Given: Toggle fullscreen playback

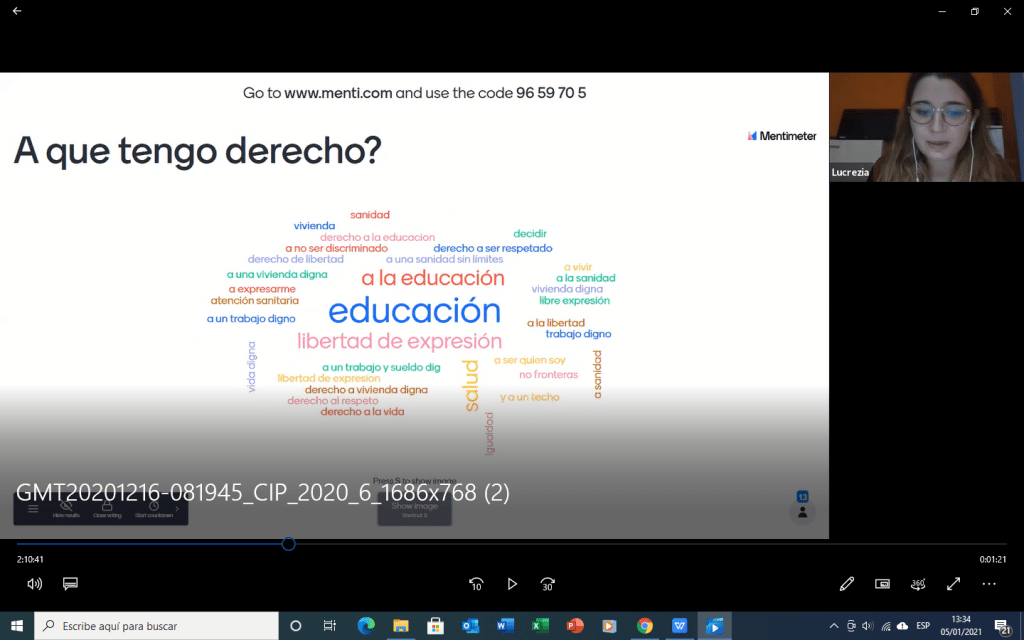Looking at the screenshot, I should pos(954,583).
